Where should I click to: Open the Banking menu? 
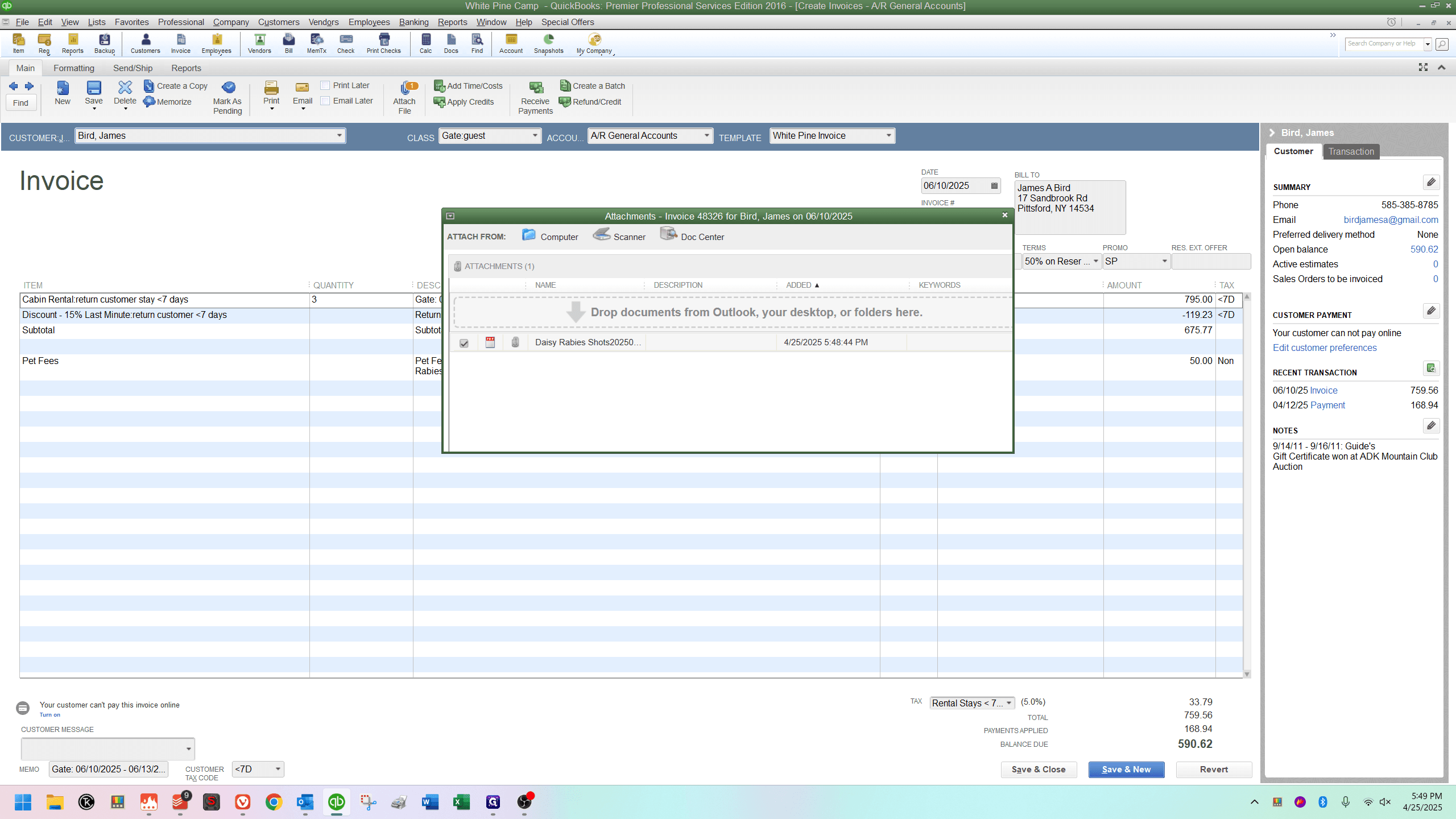(x=413, y=22)
